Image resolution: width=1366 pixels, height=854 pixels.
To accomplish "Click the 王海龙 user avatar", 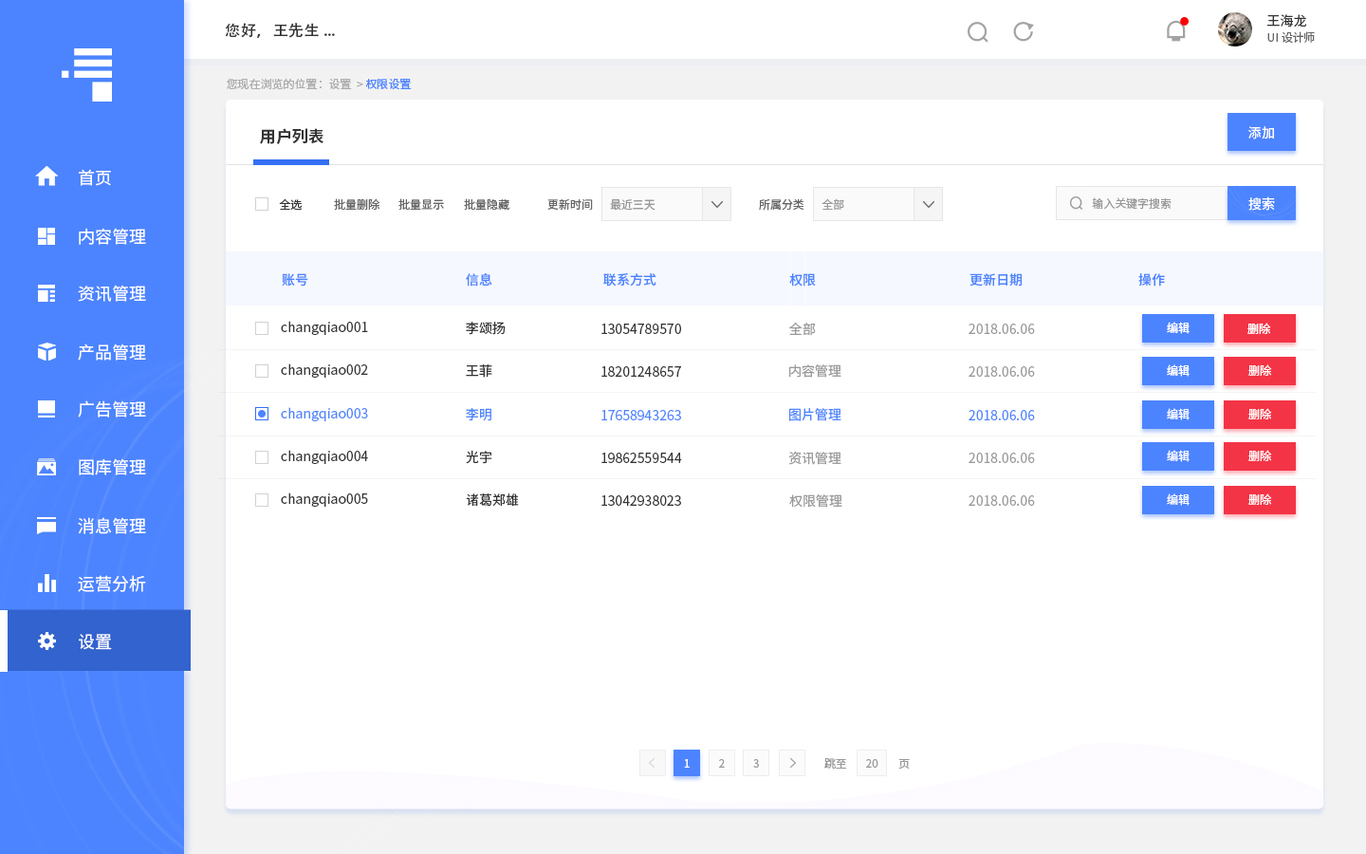I will coord(1235,29).
